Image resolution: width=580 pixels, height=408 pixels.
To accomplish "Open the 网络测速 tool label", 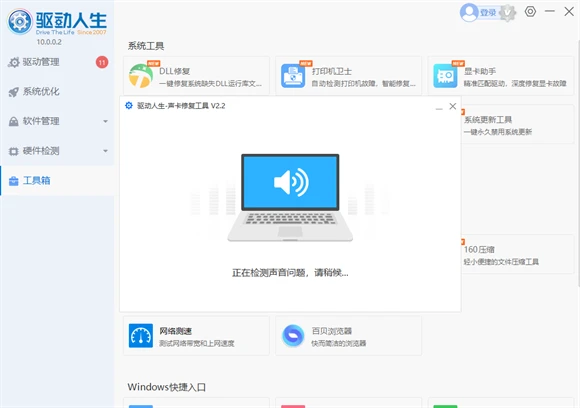I will [x=175, y=331].
